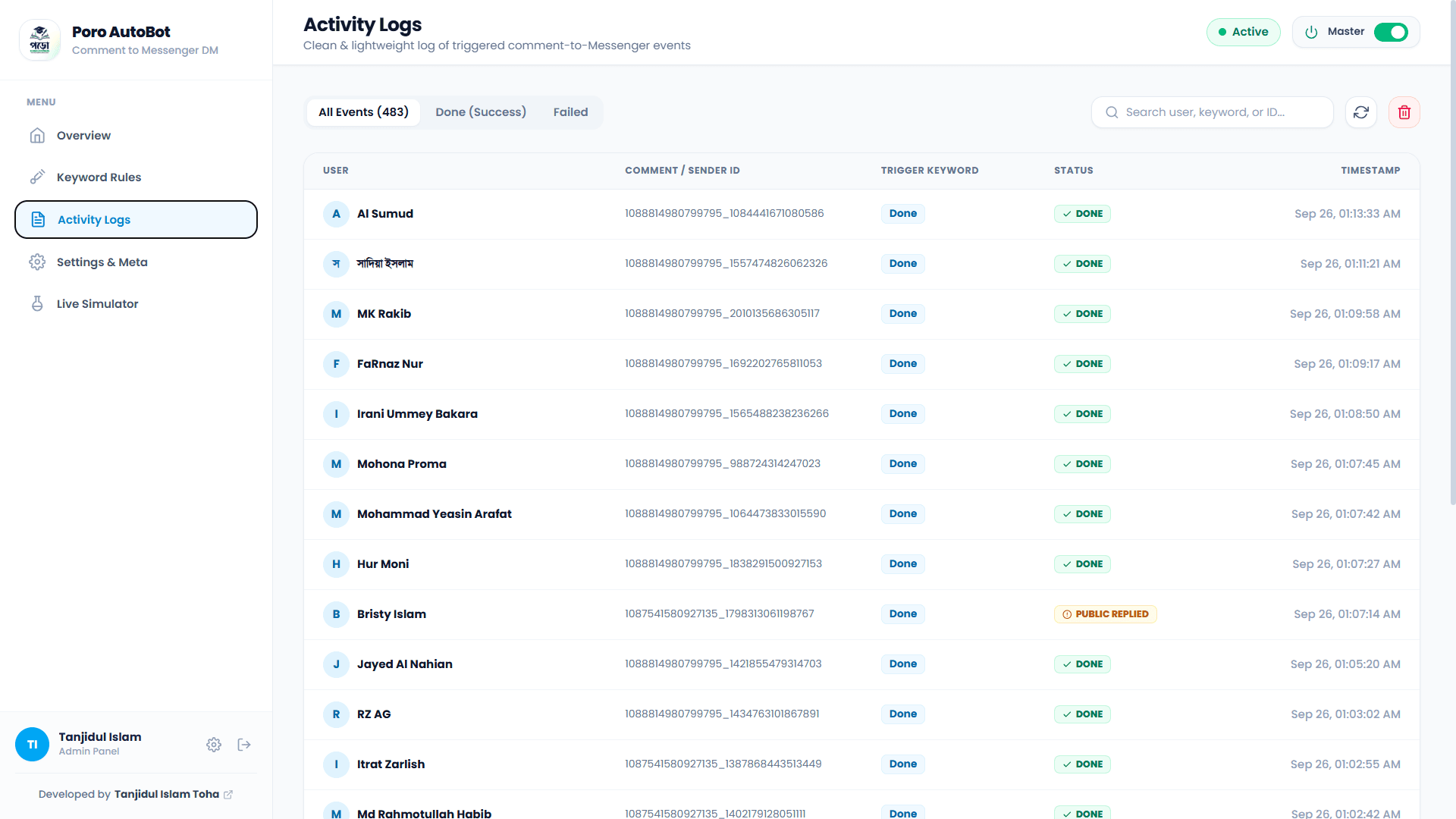Click the Active status badge

tap(1244, 32)
